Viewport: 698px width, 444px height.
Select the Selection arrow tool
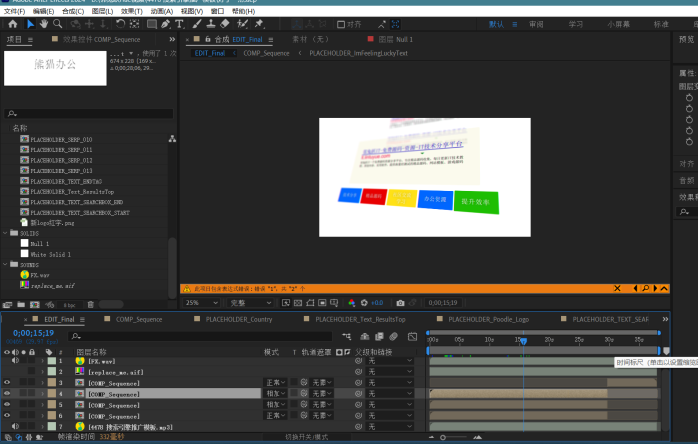click(30, 24)
